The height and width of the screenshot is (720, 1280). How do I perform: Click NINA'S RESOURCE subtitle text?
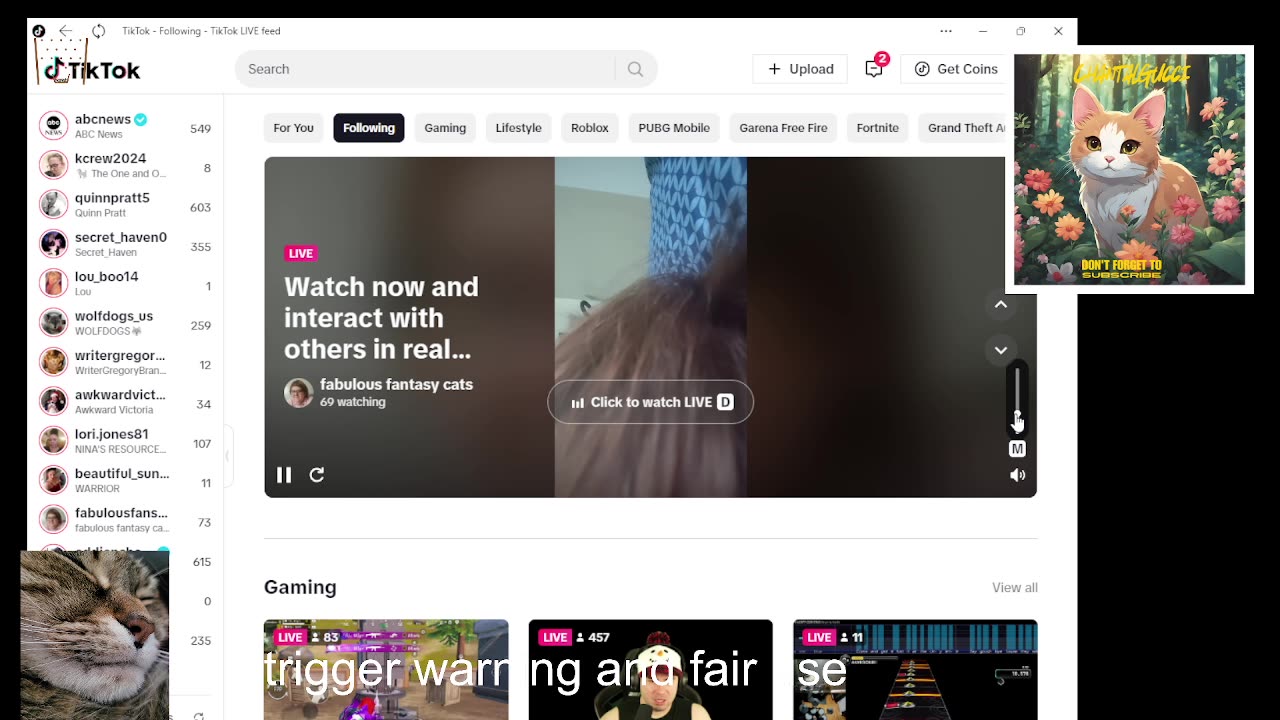click(x=121, y=449)
